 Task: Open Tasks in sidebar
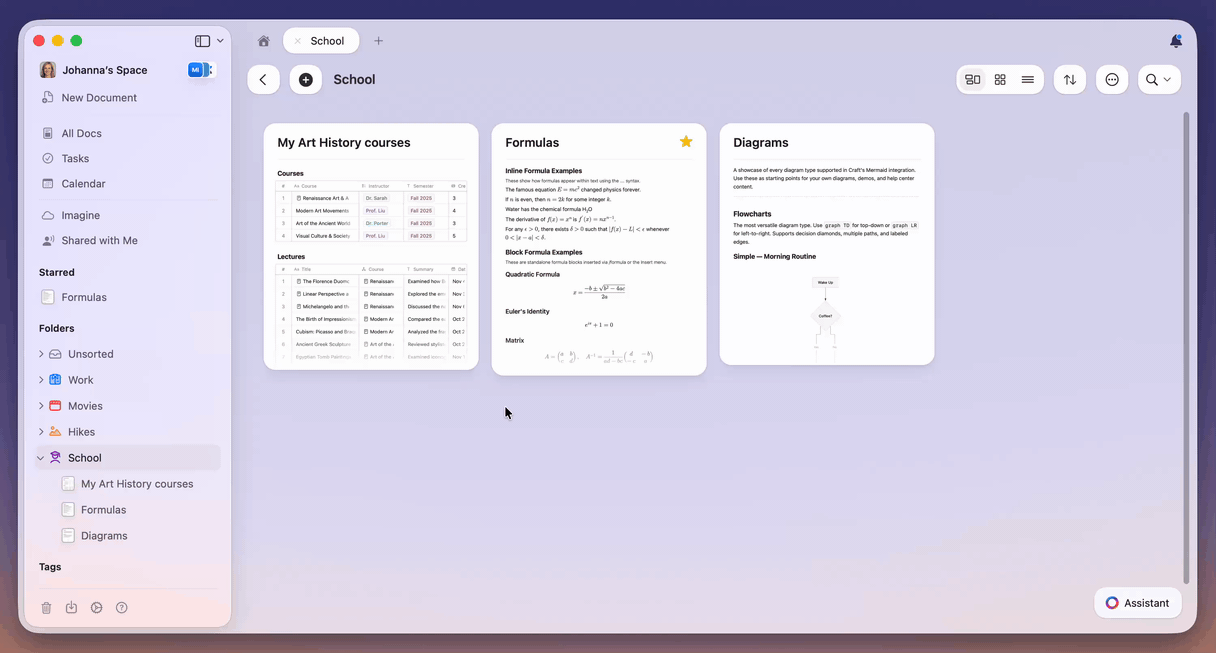click(75, 158)
